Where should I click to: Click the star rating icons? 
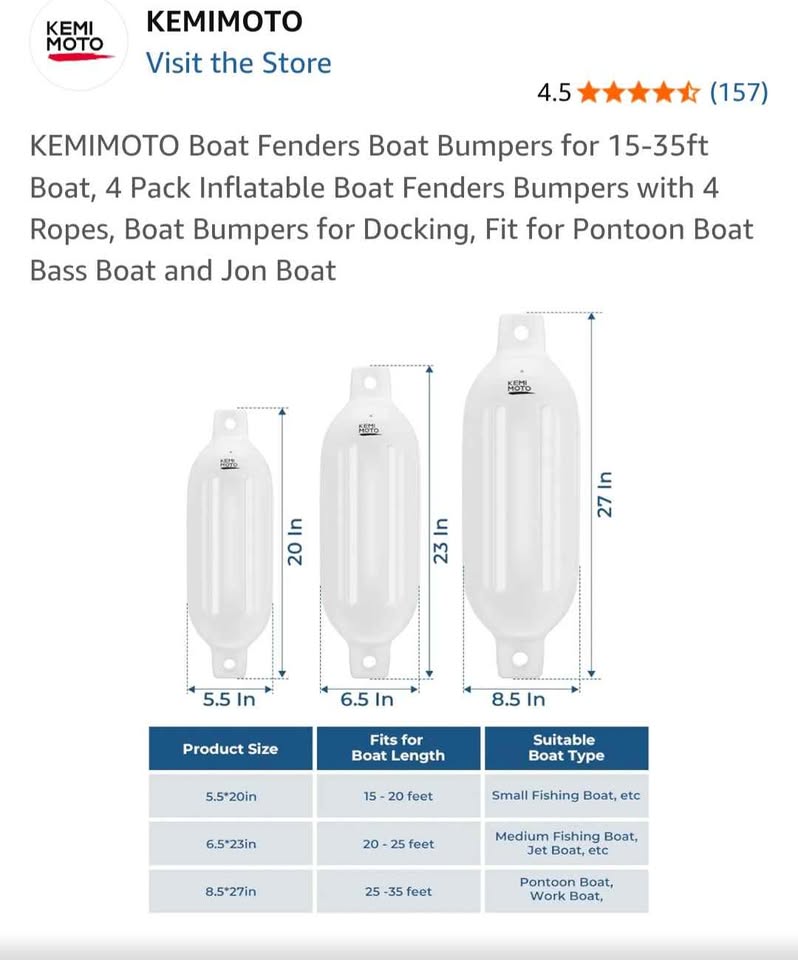click(639, 93)
